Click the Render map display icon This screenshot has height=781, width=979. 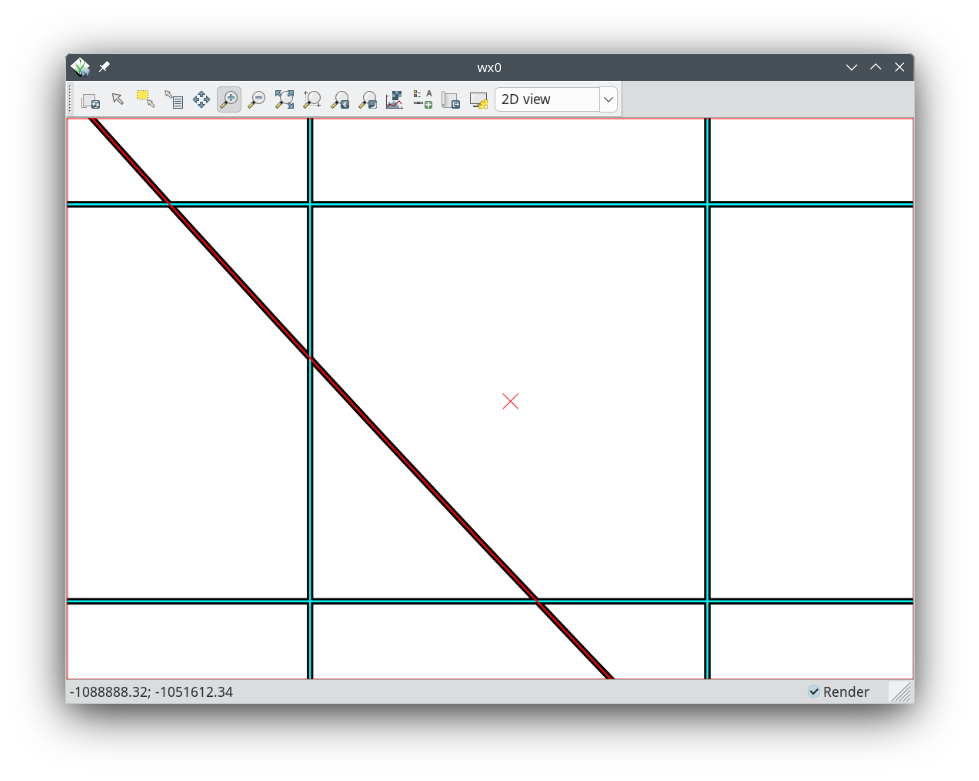tap(91, 100)
